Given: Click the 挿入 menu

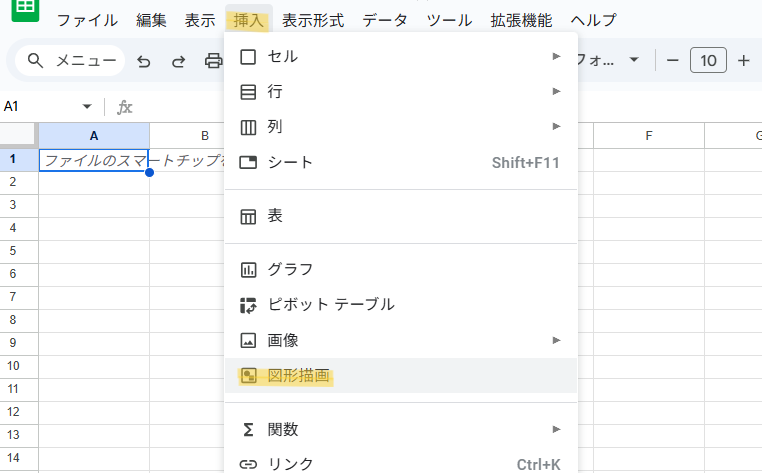Looking at the screenshot, I should (x=248, y=20).
